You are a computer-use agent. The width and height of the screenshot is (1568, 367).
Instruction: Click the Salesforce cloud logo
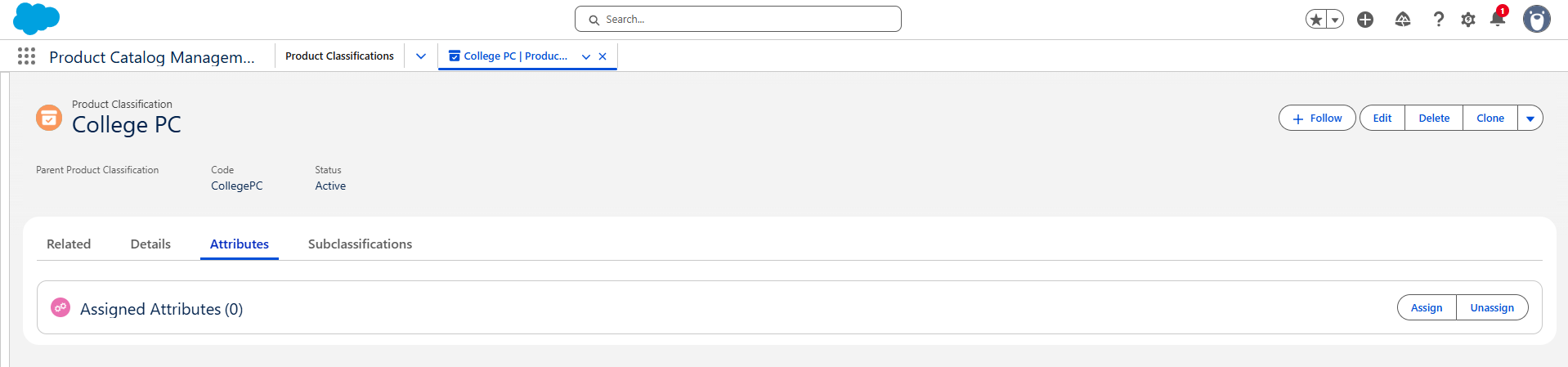[36, 19]
